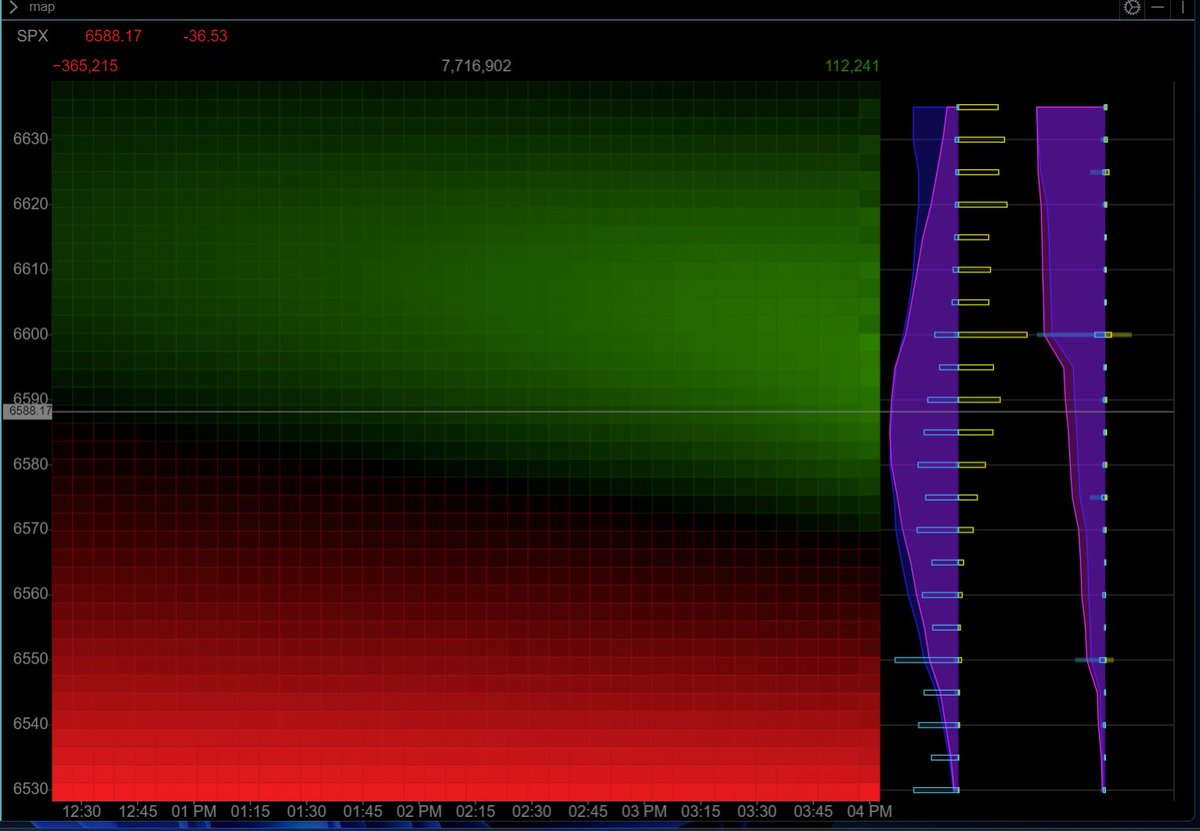This screenshot has width=1200, height=831.
Task: Click the SPX symbol label
Action: (x=32, y=37)
